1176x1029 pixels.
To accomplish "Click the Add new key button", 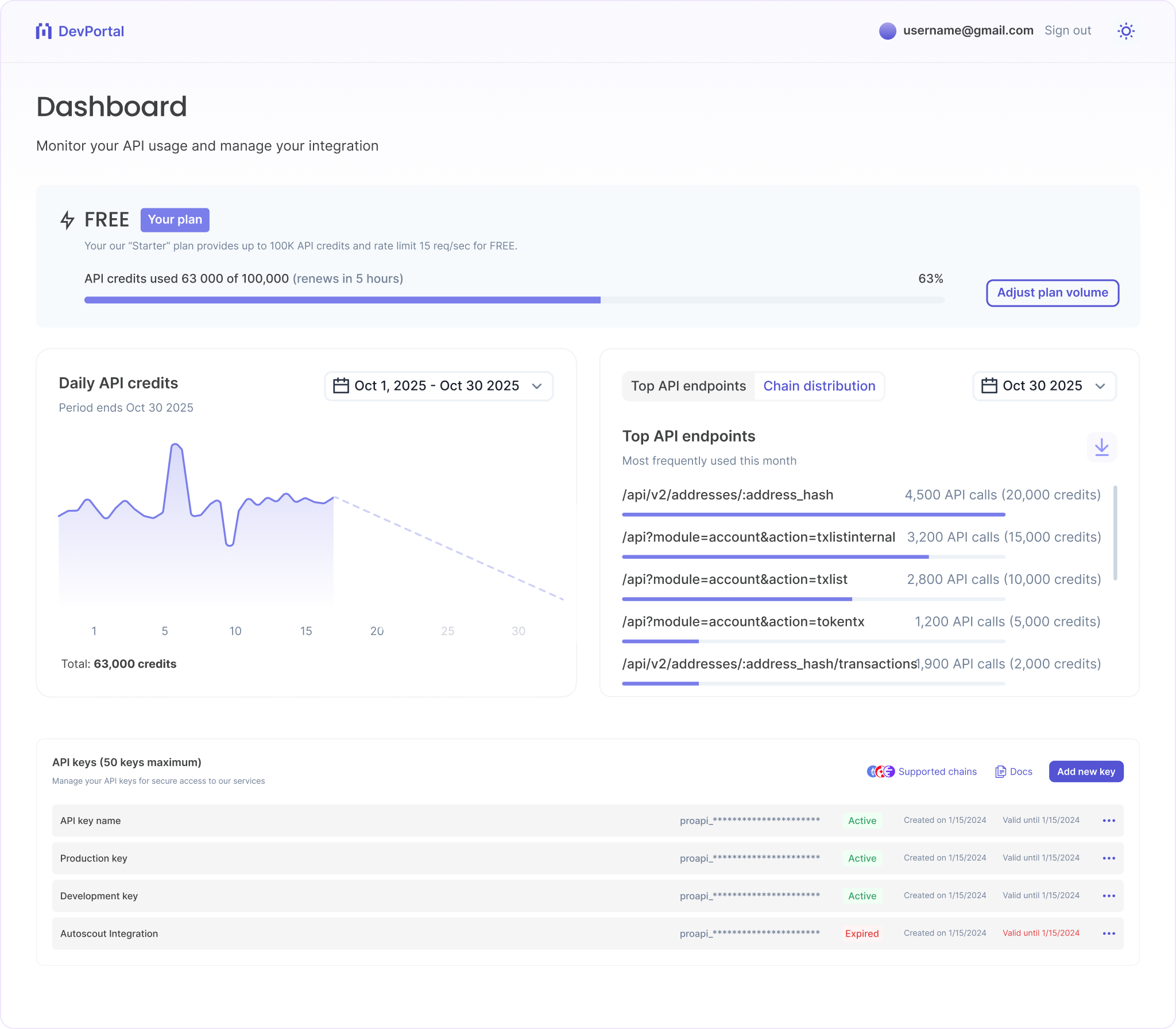I will coord(1086,771).
